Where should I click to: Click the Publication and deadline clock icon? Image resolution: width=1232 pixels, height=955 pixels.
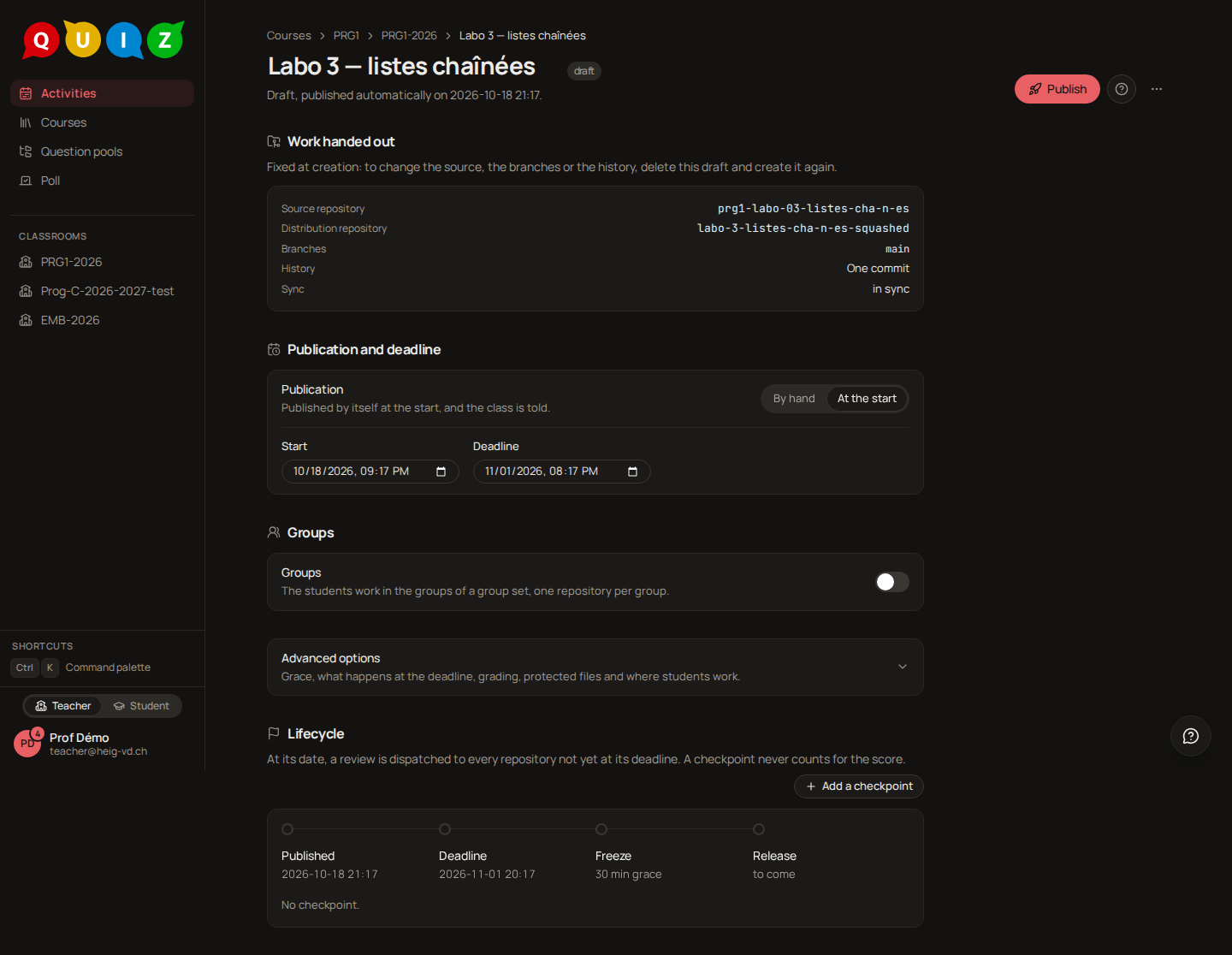[274, 349]
